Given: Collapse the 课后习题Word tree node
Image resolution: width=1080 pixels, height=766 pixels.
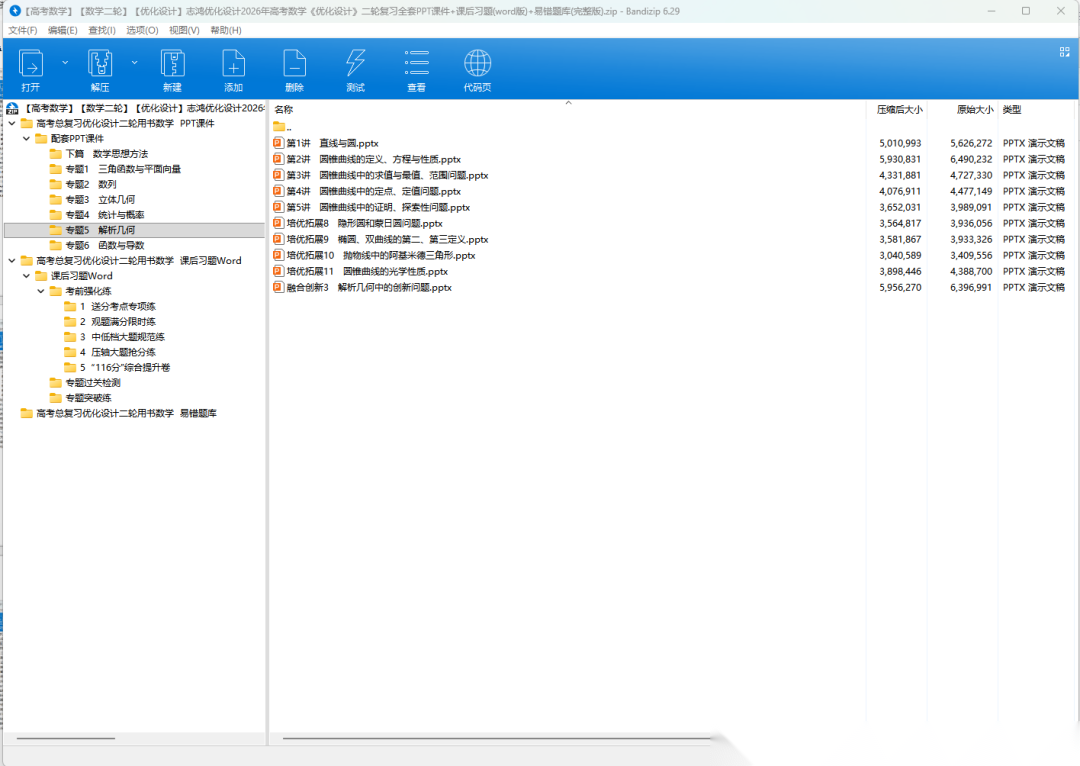Looking at the screenshot, I should tap(27, 275).
